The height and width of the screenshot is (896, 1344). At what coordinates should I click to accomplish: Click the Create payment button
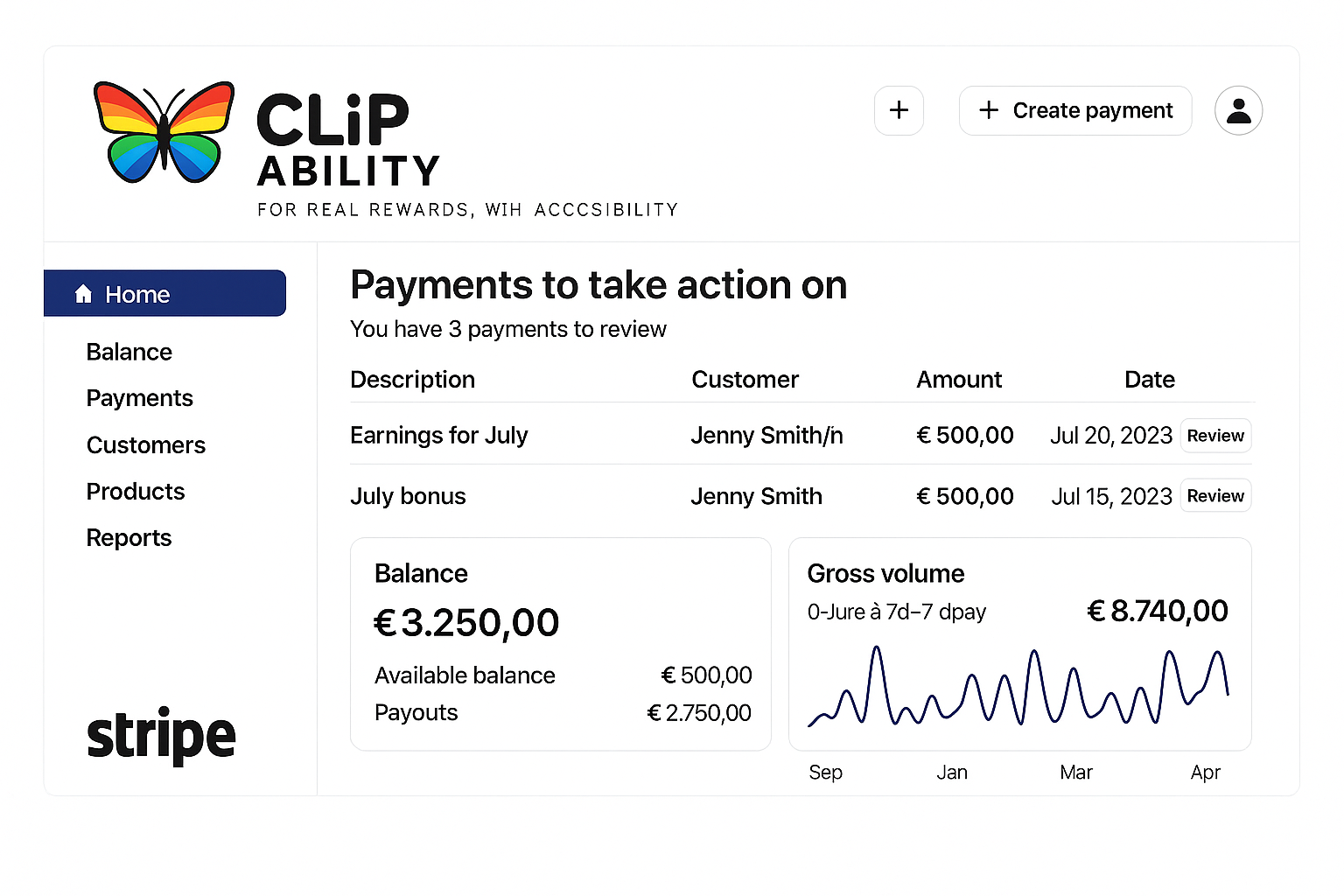coord(1075,110)
